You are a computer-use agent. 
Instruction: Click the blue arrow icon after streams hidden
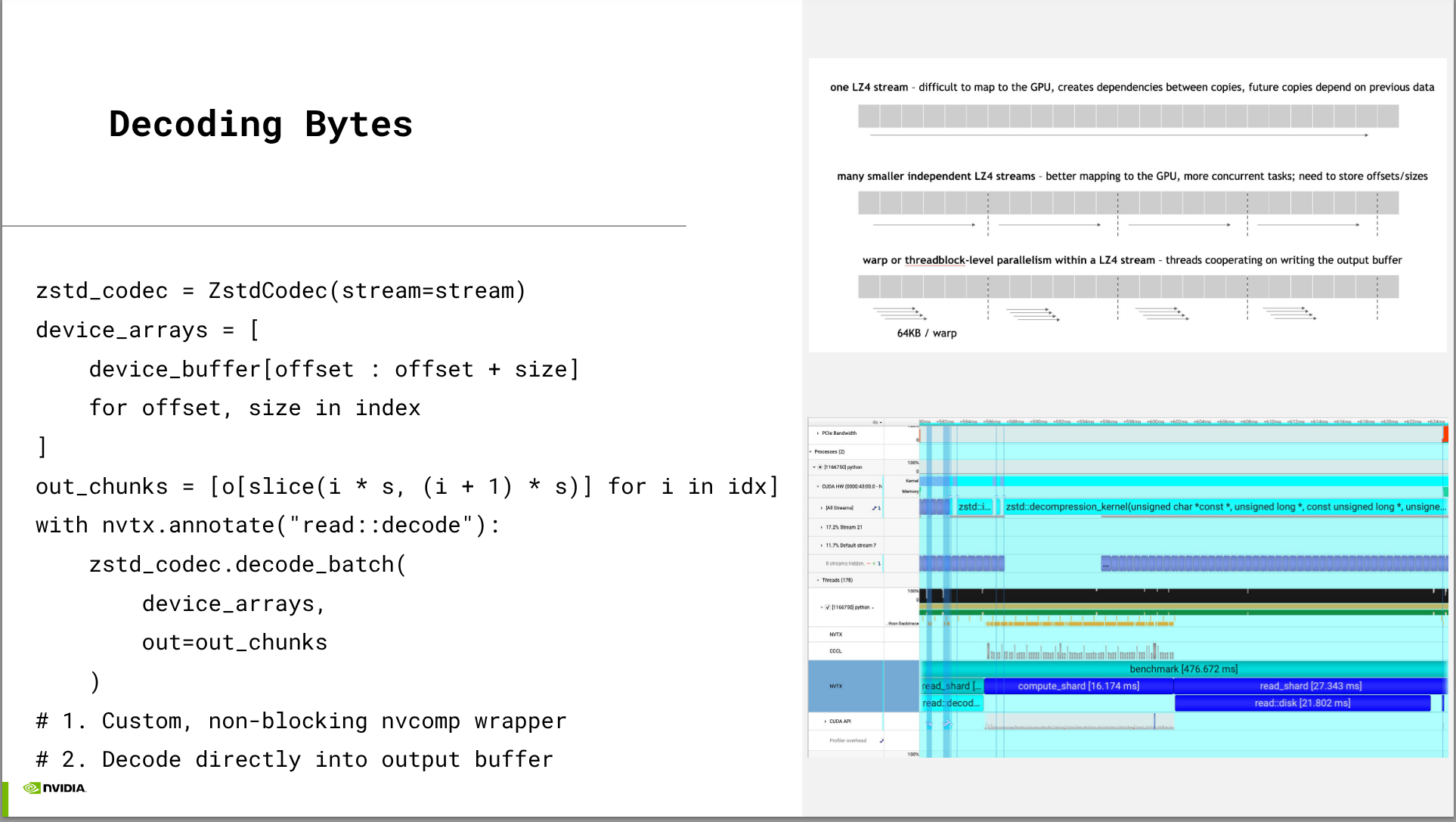(x=879, y=563)
